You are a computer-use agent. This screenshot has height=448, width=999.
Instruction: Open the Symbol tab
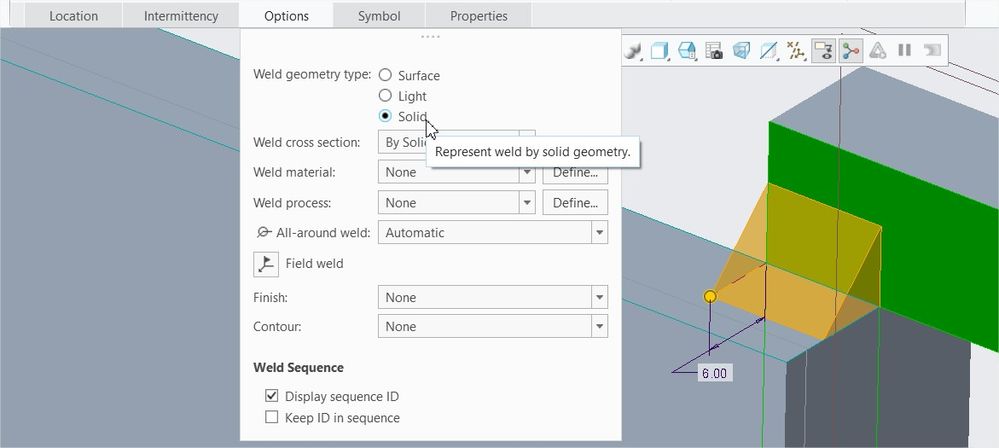point(379,16)
